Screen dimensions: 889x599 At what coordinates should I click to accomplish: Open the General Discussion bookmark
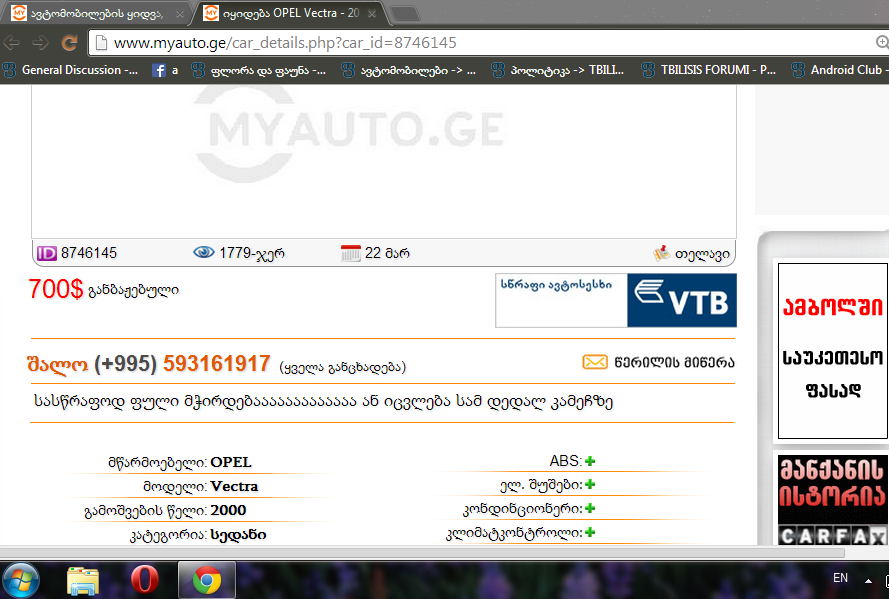pos(70,70)
